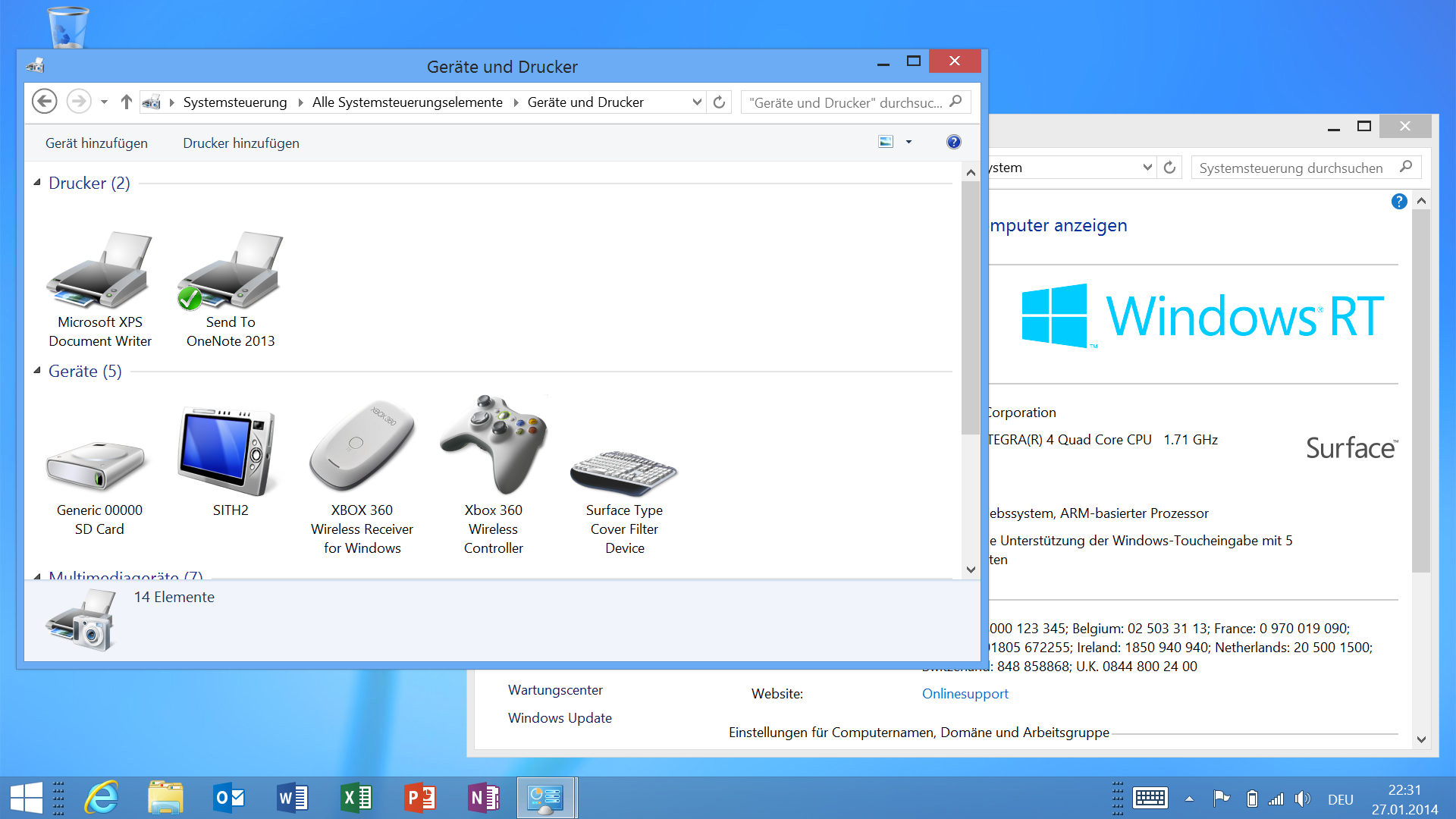The image size is (1456, 819).
Task: Select the Surface Type Cover Filter Device
Action: [624, 502]
